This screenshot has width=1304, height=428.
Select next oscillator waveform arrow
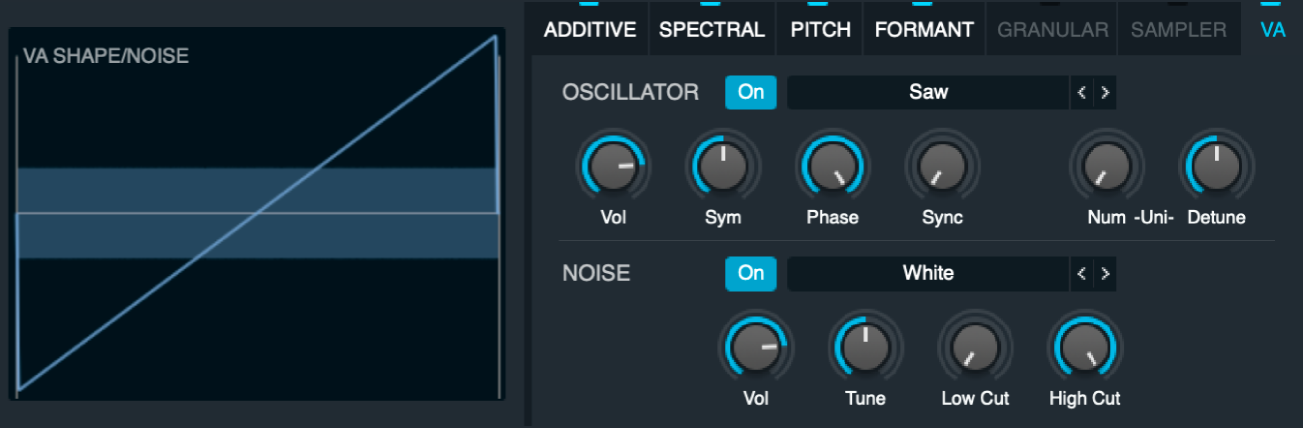[x=1105, y=93]
